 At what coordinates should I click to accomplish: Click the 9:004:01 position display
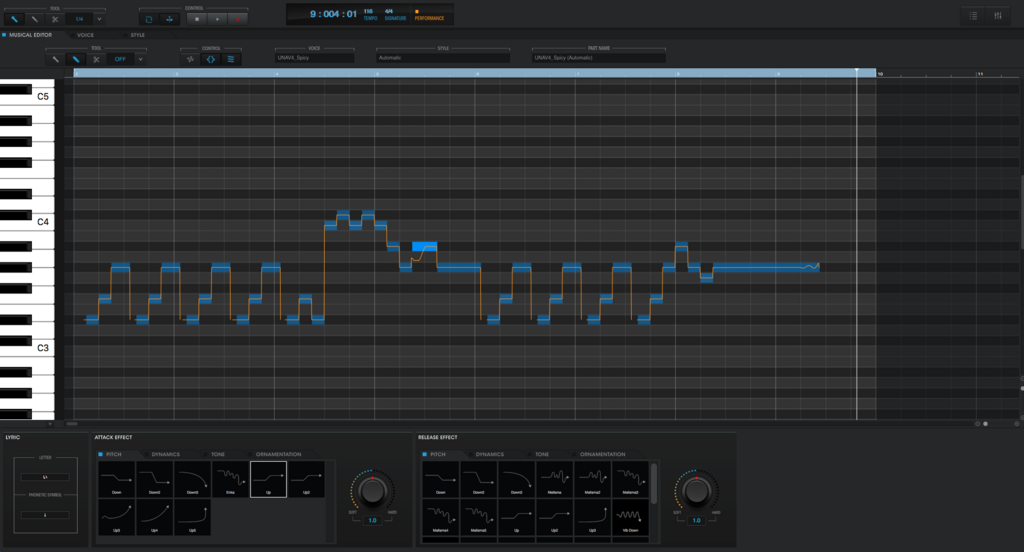point(333,14)
